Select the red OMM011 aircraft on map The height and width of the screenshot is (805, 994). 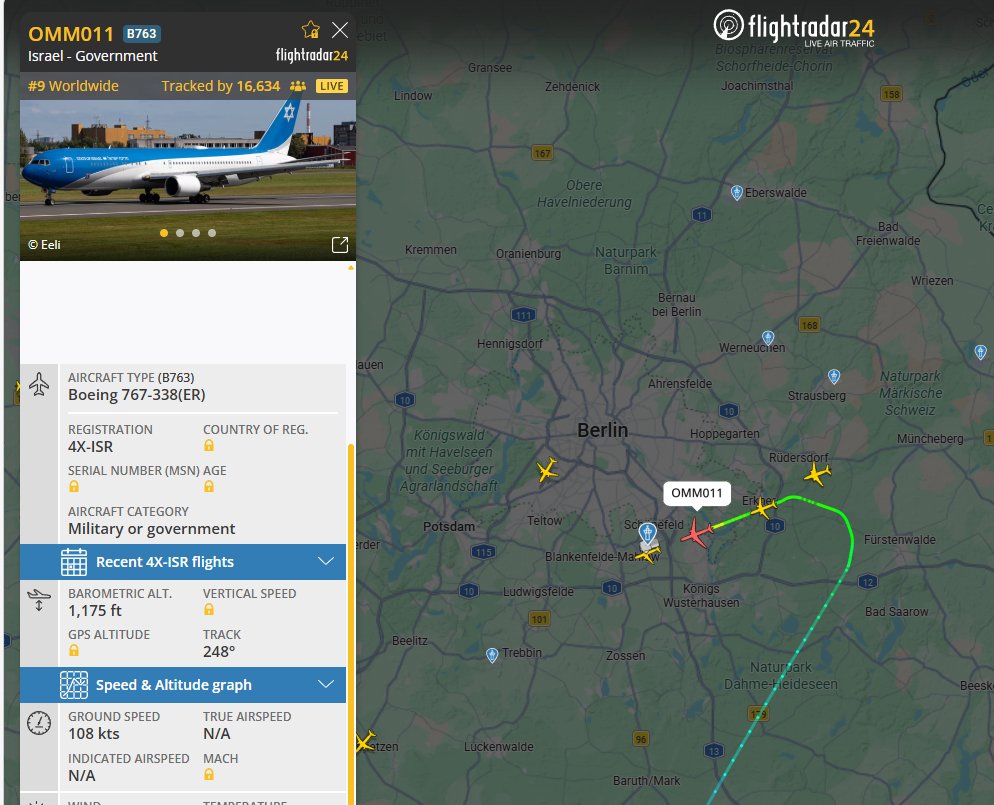coord(697,533)
